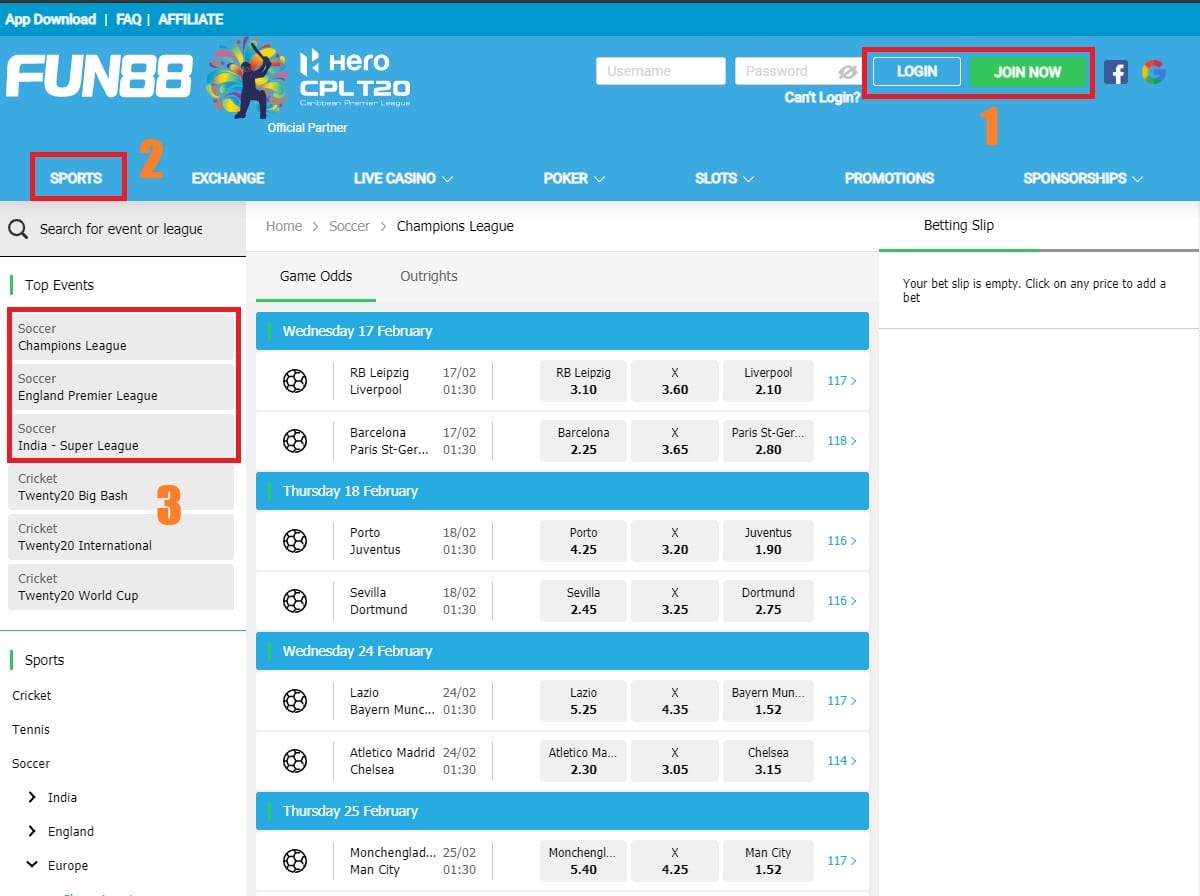1200x896 pixels.
Task: Bet on Barcelona at 2.25
Action: (583, 441)
